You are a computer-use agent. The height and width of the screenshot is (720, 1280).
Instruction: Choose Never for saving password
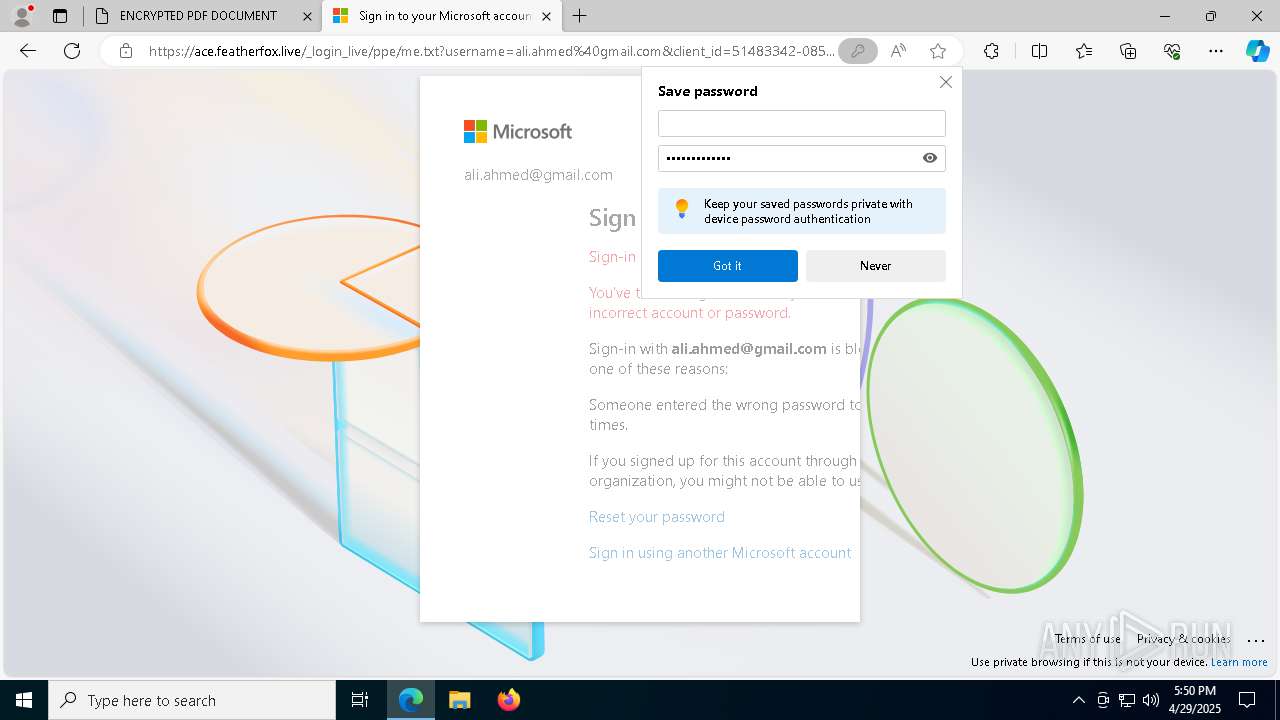[x=875, y=266]
